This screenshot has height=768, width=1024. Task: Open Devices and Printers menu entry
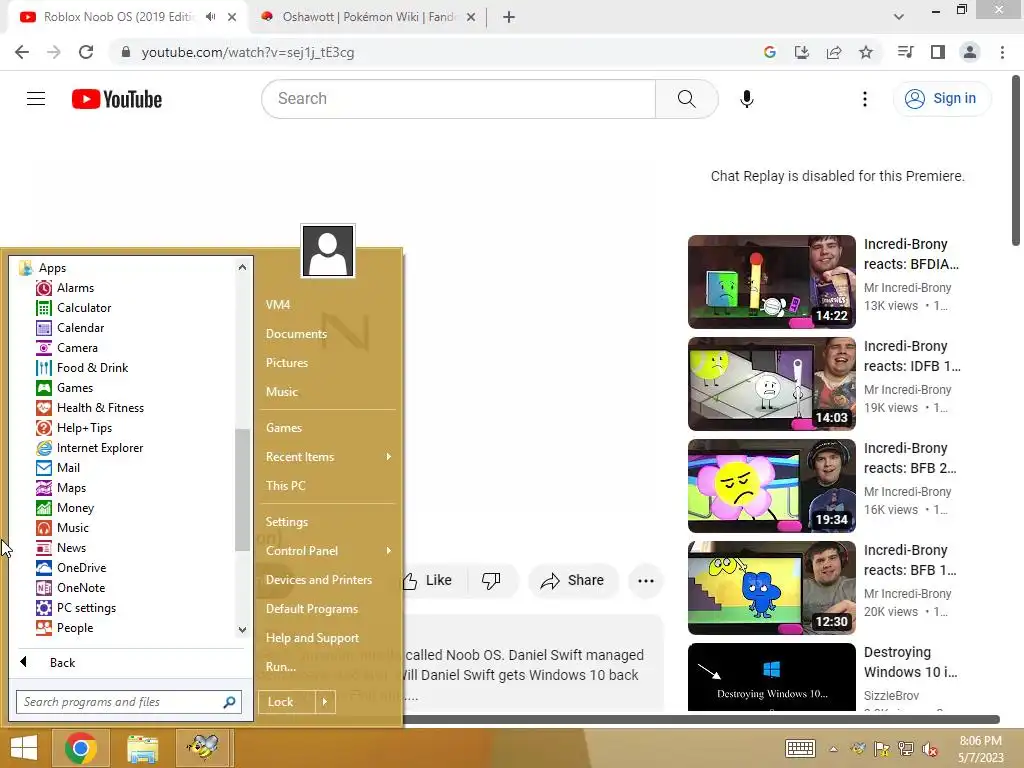(319, 579)
